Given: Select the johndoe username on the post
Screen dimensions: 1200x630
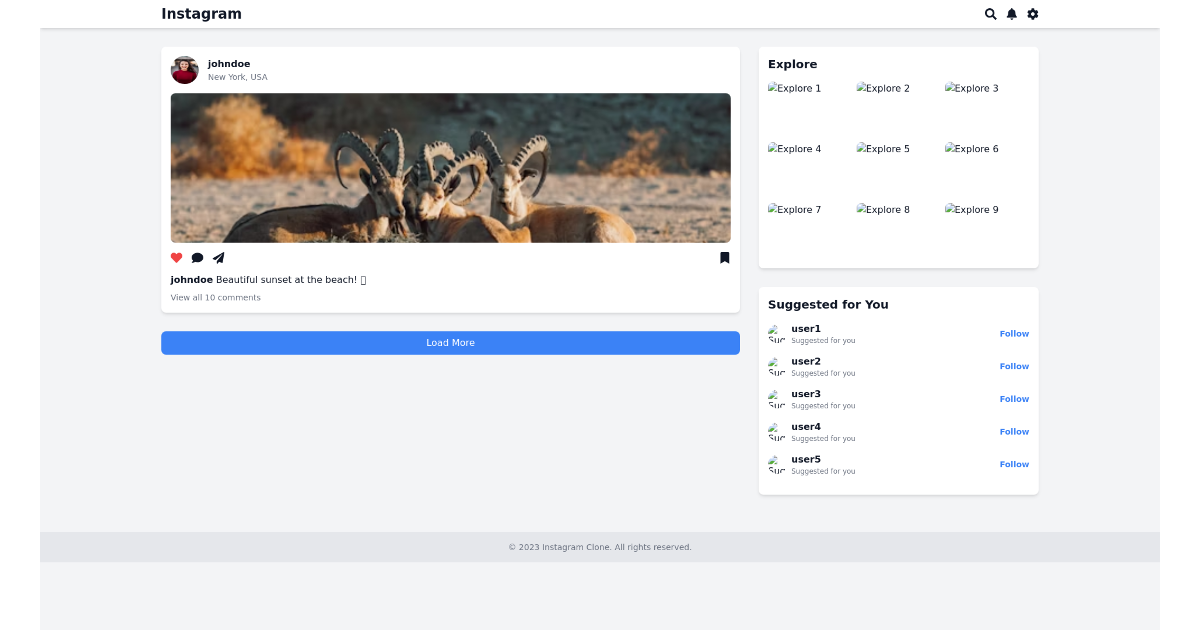Looking at the screenshot, I should pyautogui.click(x=229, y=63).
